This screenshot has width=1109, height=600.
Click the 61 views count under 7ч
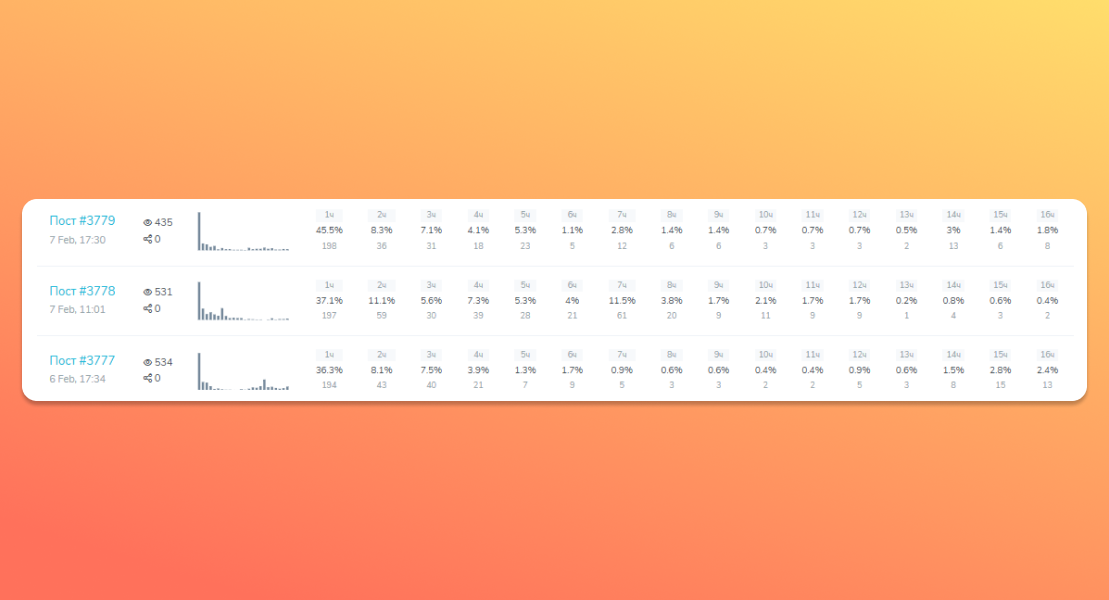click(622, 316)
